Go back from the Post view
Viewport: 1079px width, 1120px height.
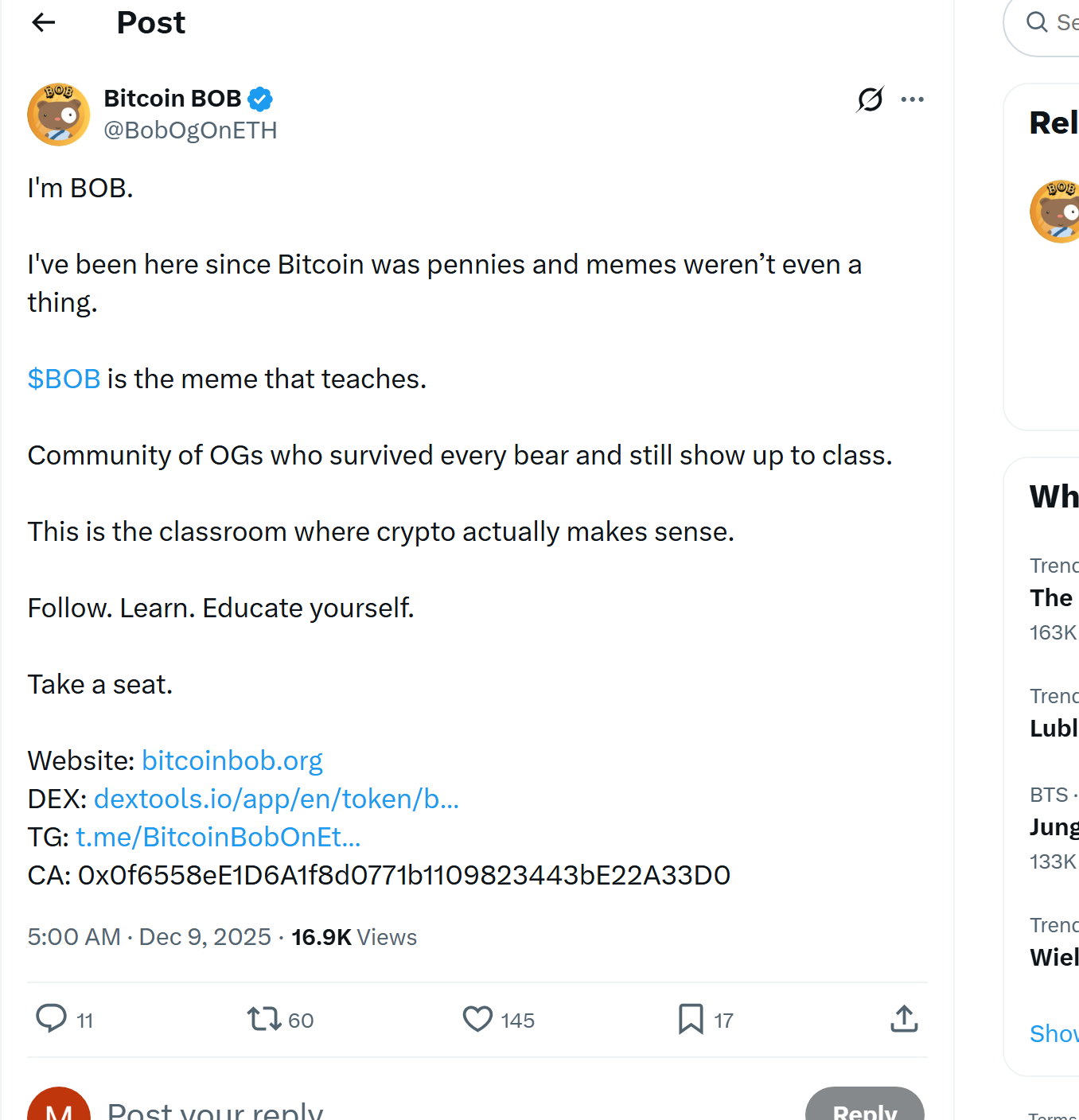click(43, 22)
